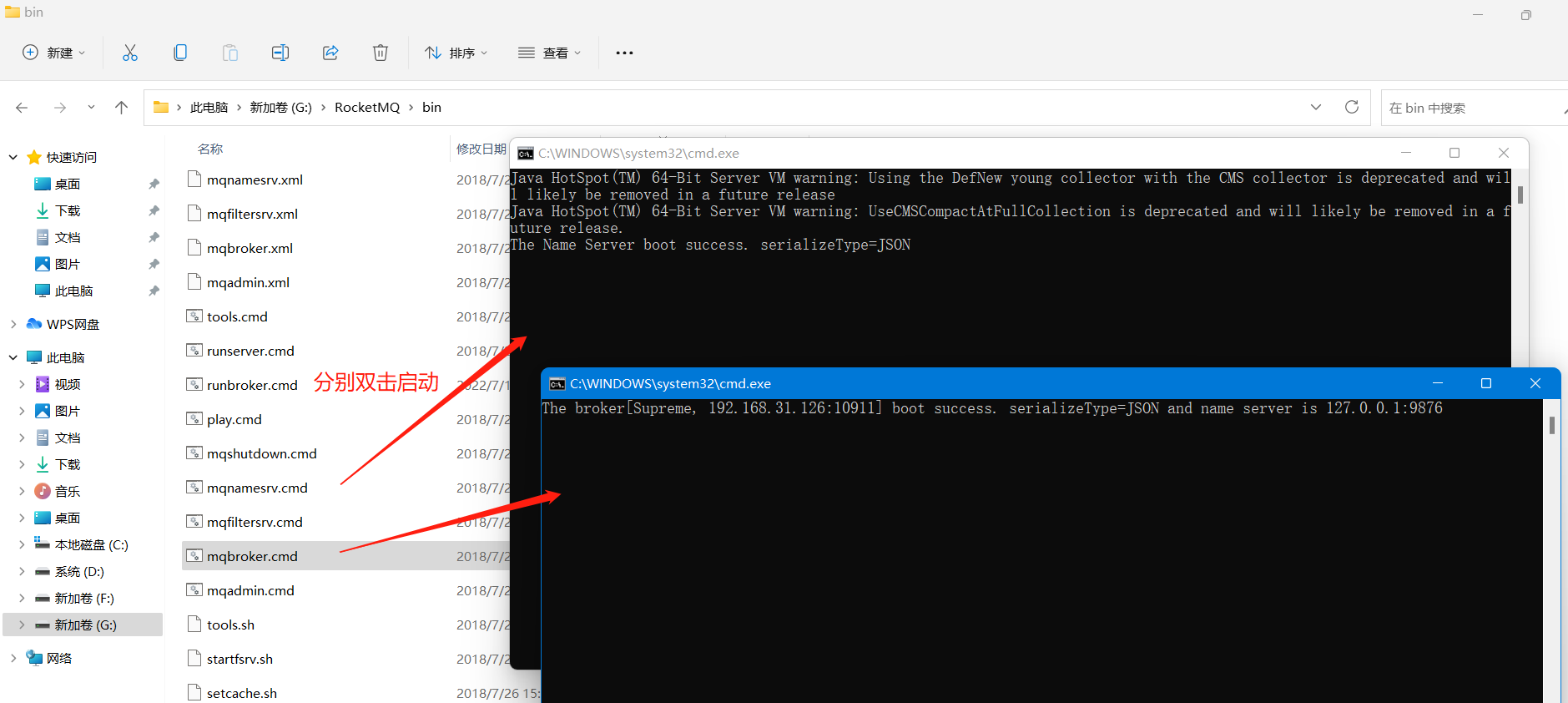Click the mqbroker.cmd file icon
The height and width of the screenshot is (703, 1568).
194,556
